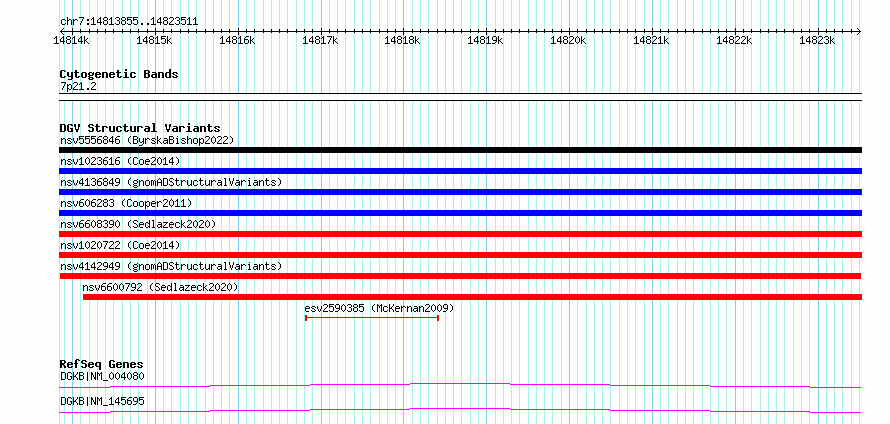This screenshot has width=890, height=424.
Task: Select the nsv6600792 (Sedlazeck2020) red bar
Action: pyautogui.click(x=472, y=297)
